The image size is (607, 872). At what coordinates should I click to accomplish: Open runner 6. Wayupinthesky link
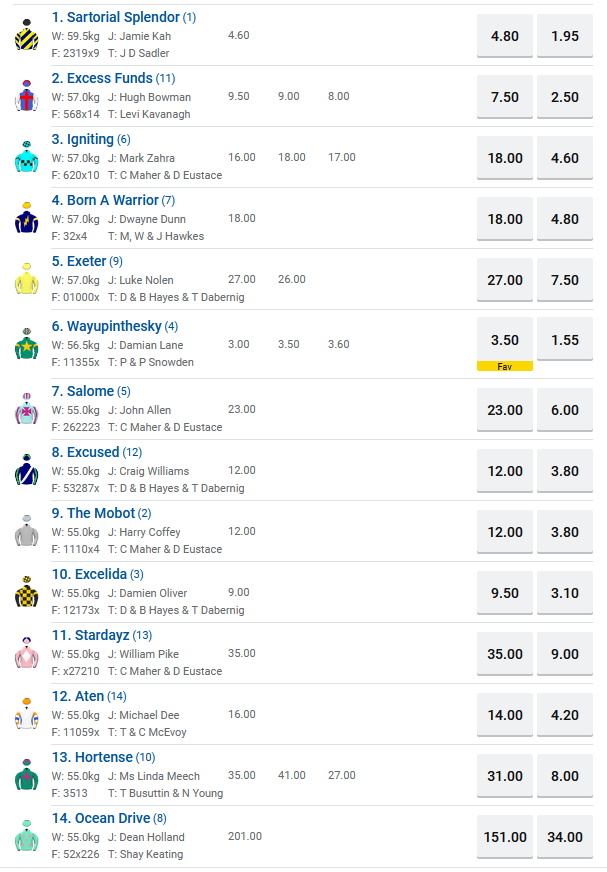click(x=114, y=326)
